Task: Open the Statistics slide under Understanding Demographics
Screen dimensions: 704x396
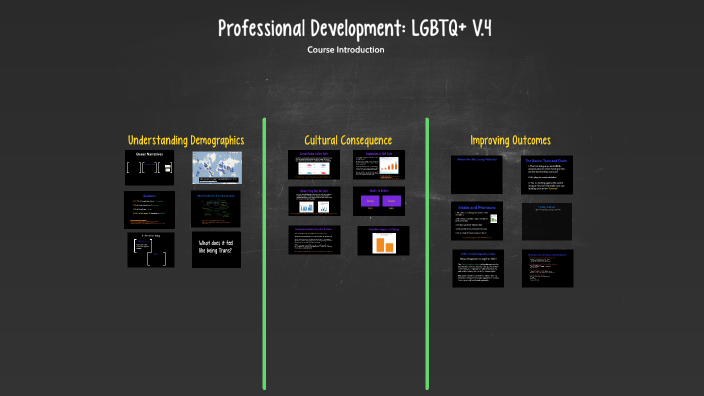Action: point(150,210)
